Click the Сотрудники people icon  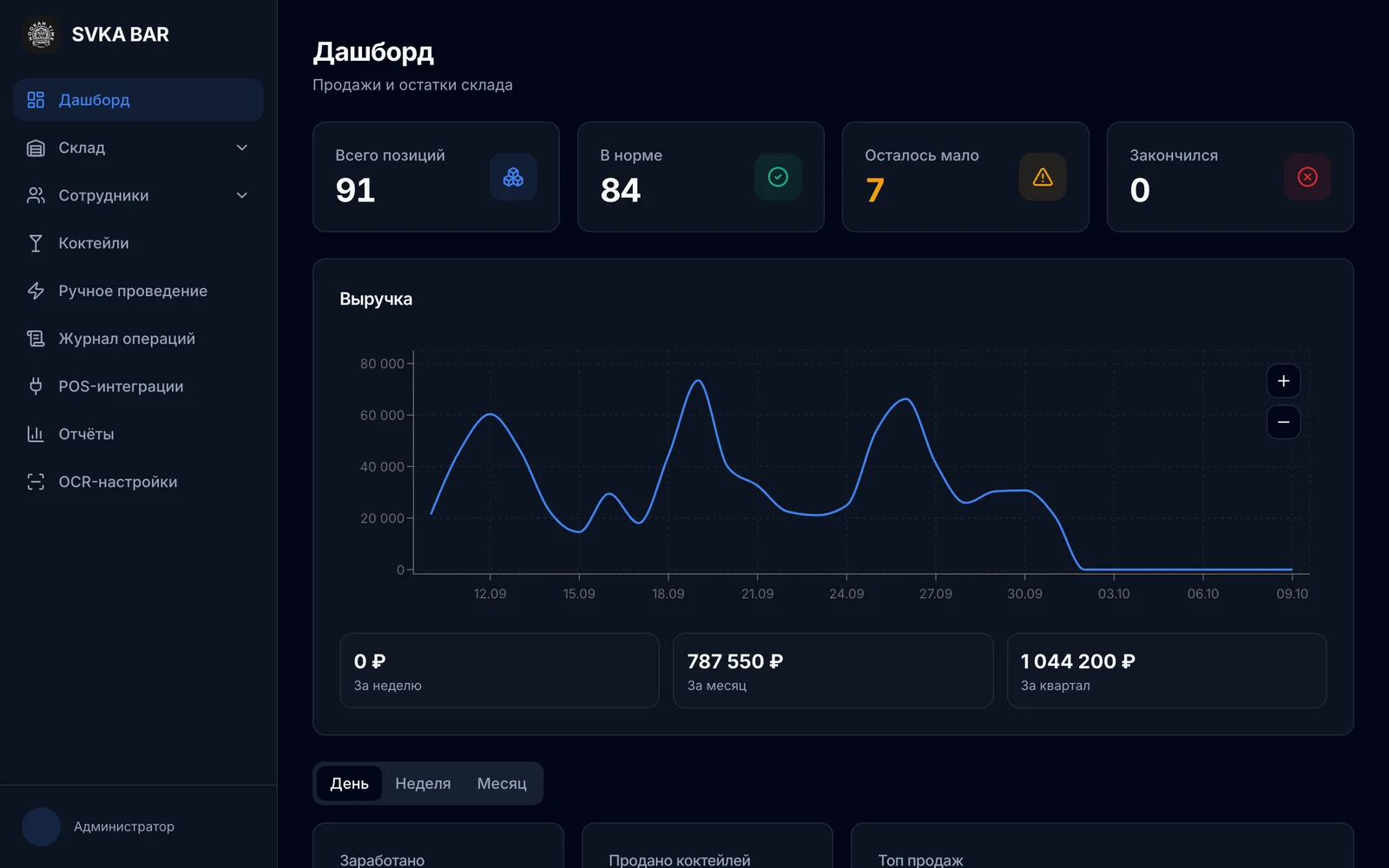point(36,195)
